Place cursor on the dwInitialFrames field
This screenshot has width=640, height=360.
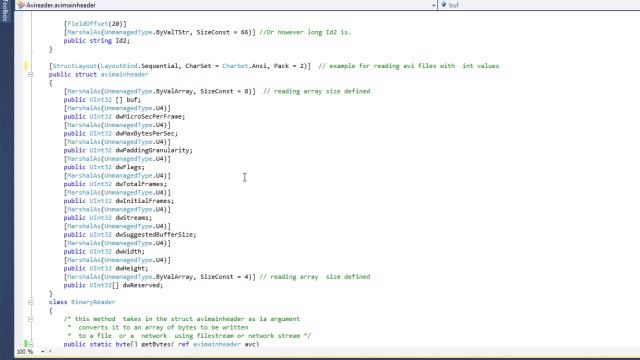144,201
